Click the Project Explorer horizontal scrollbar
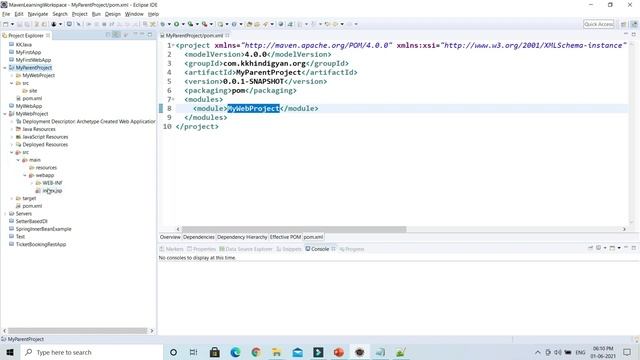640x360 pixels. (78, 331)
